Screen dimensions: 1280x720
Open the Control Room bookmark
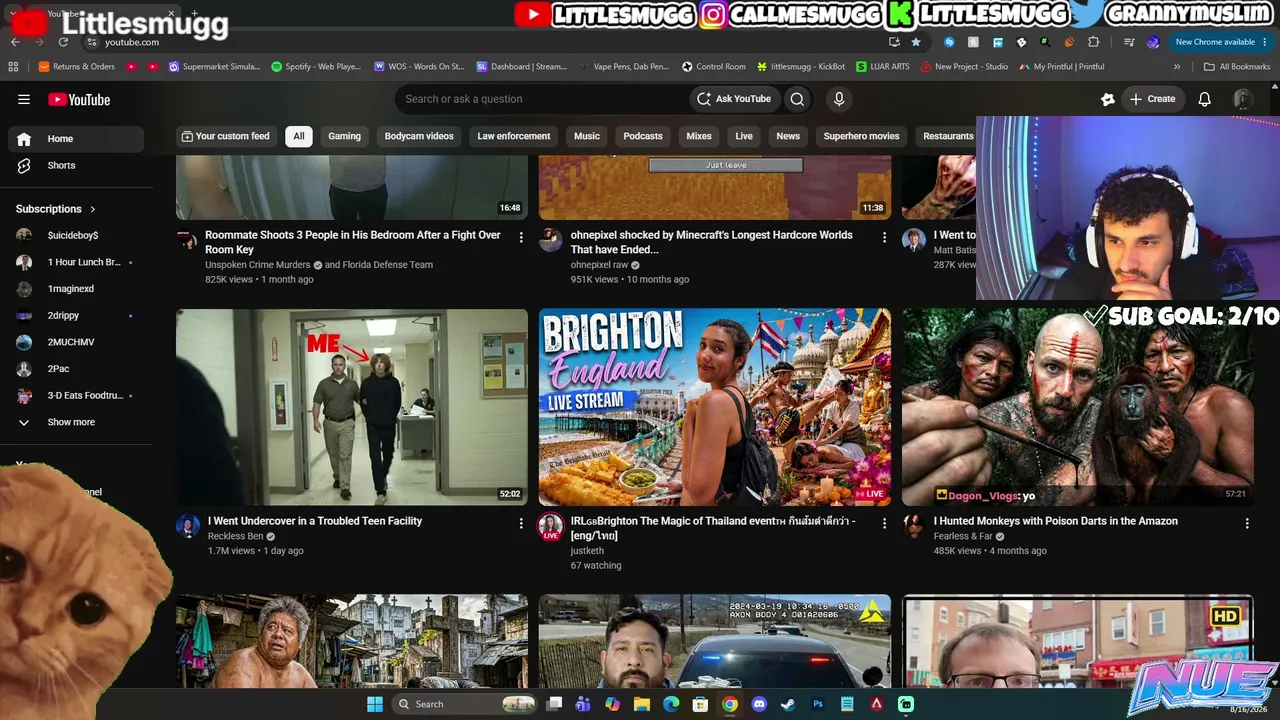714,67
